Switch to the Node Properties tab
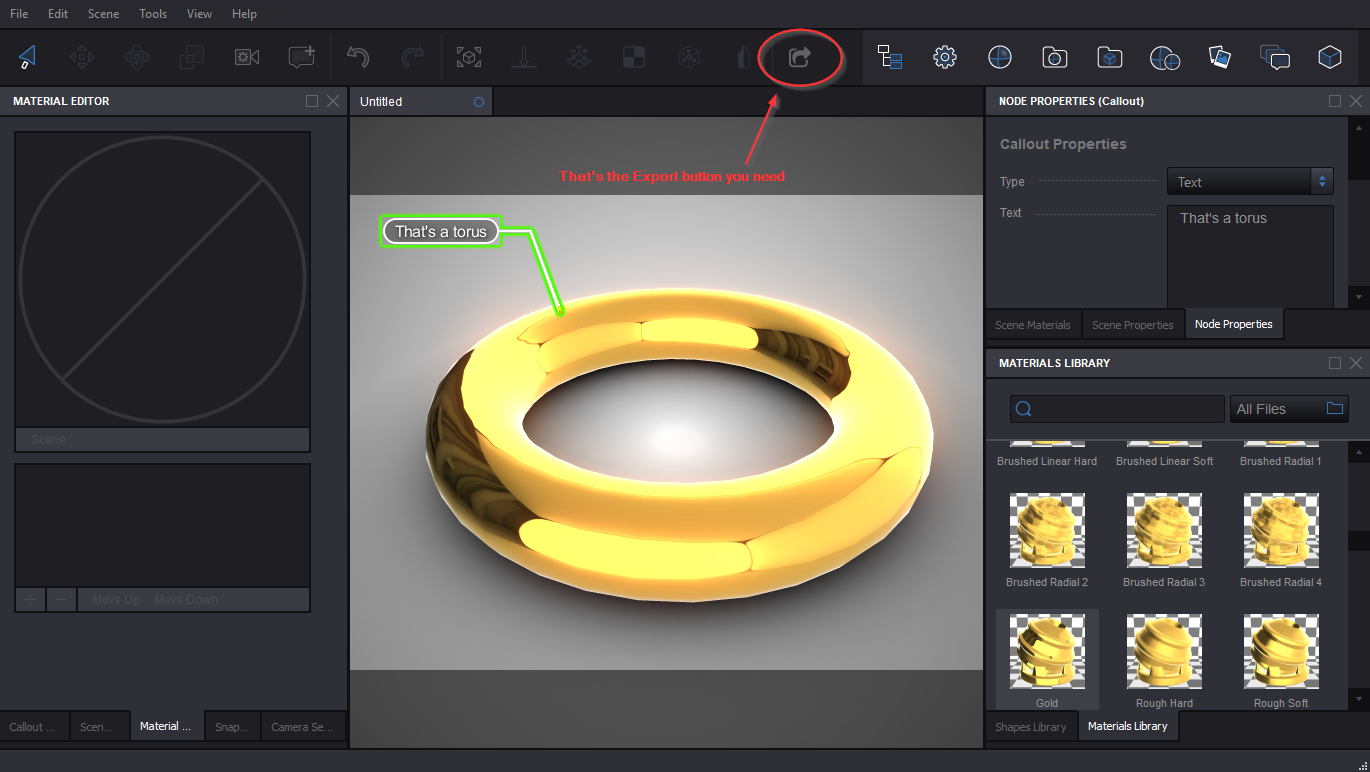1370x772 pixels. [x=1234, y=323]
